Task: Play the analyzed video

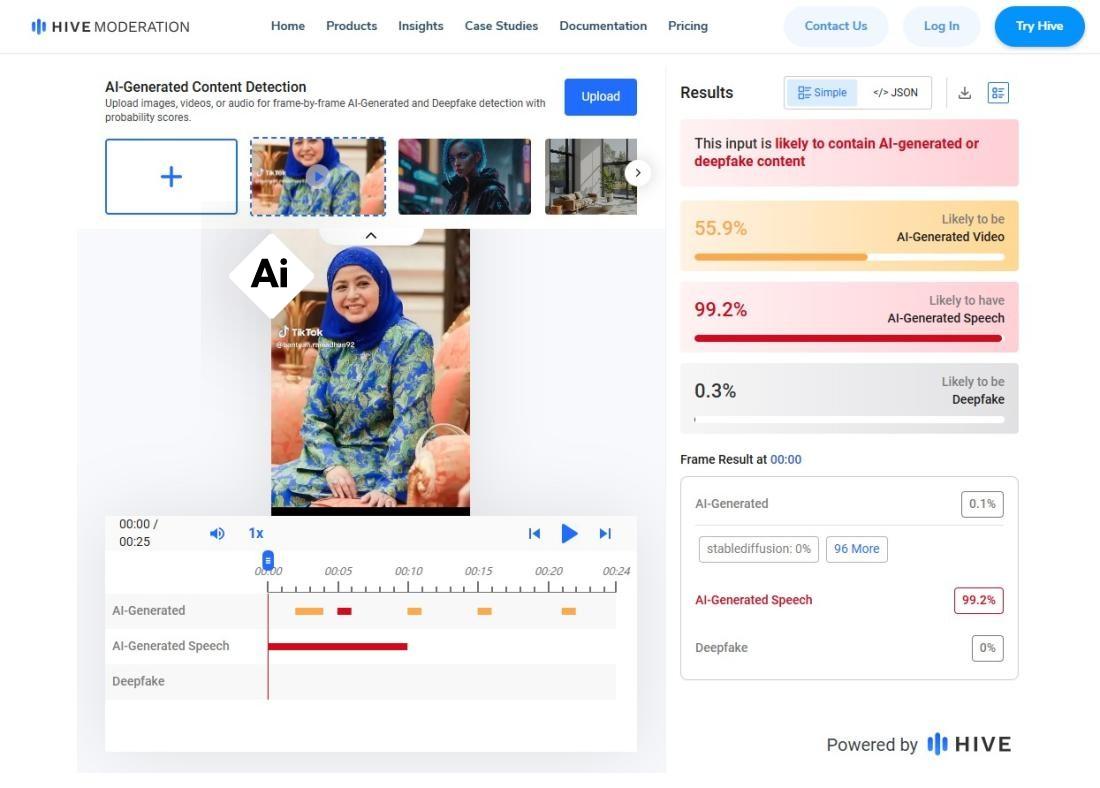Action: (x=569, y=533)
